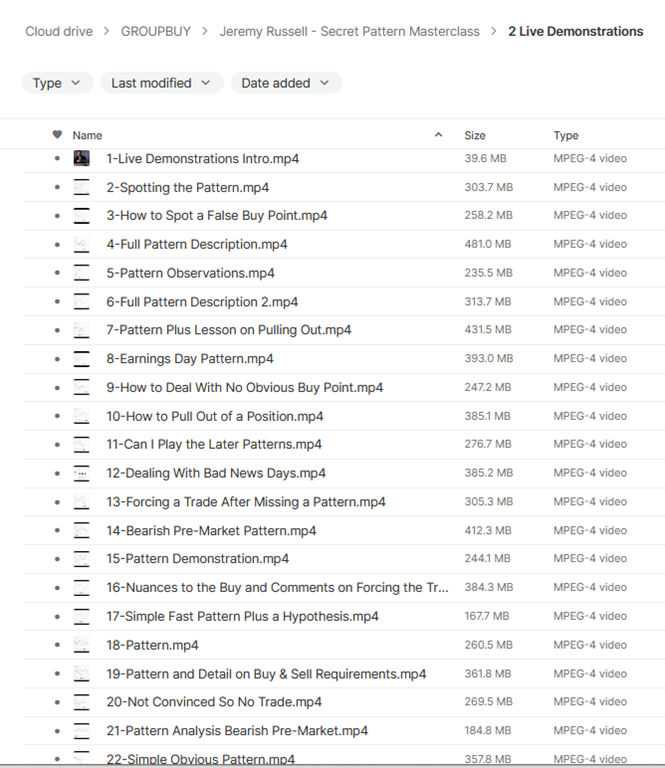This screenshot has width=665, height=768.
Task: Click video icon for 9-How to Deal With No Obvious Buy Point
Action: pos(81,387)
